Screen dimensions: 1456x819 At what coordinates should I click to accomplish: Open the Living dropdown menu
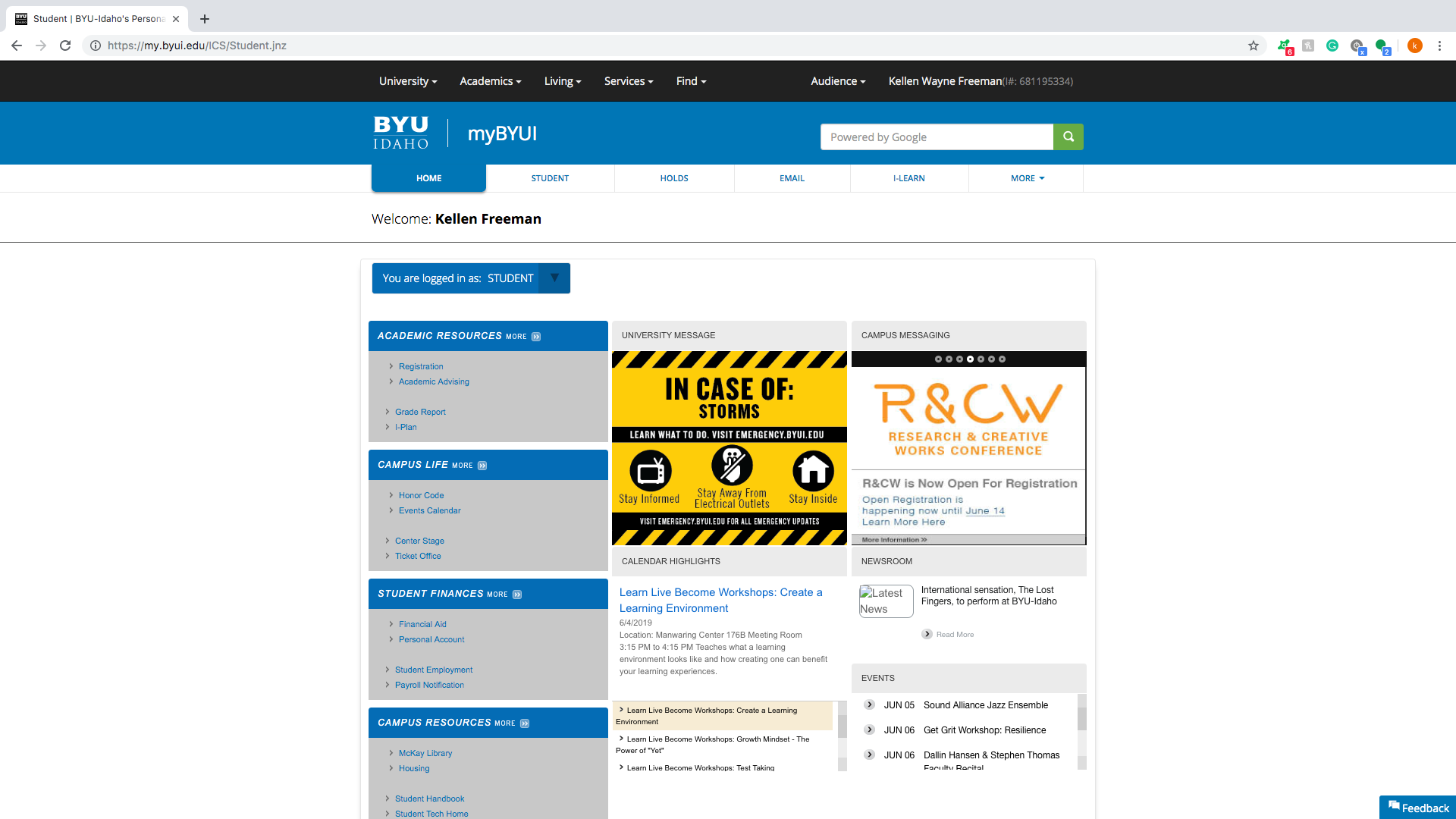coord(563,81)
